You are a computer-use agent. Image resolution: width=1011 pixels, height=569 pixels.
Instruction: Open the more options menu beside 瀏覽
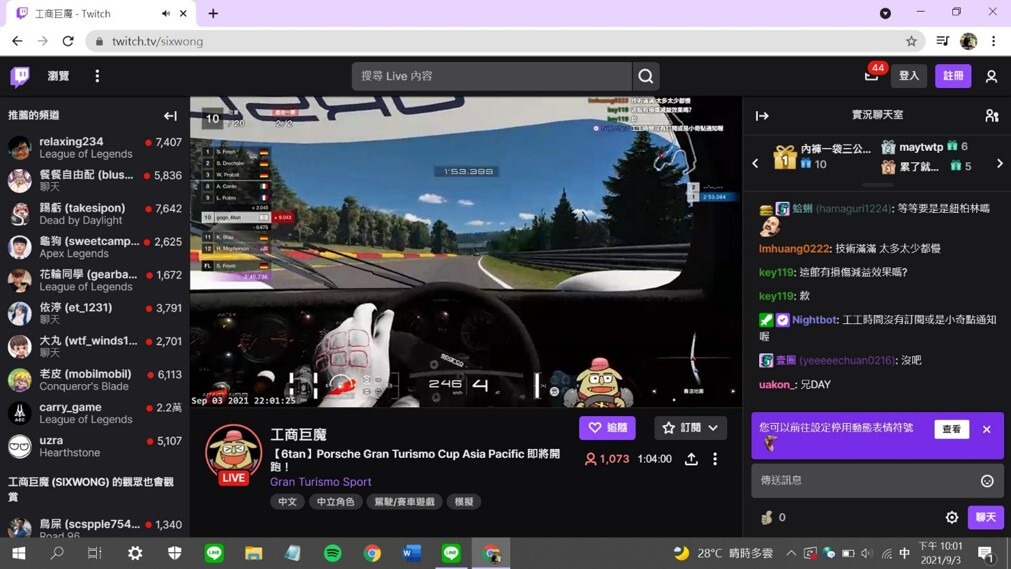pyautogui.click(x=97, y=76)
